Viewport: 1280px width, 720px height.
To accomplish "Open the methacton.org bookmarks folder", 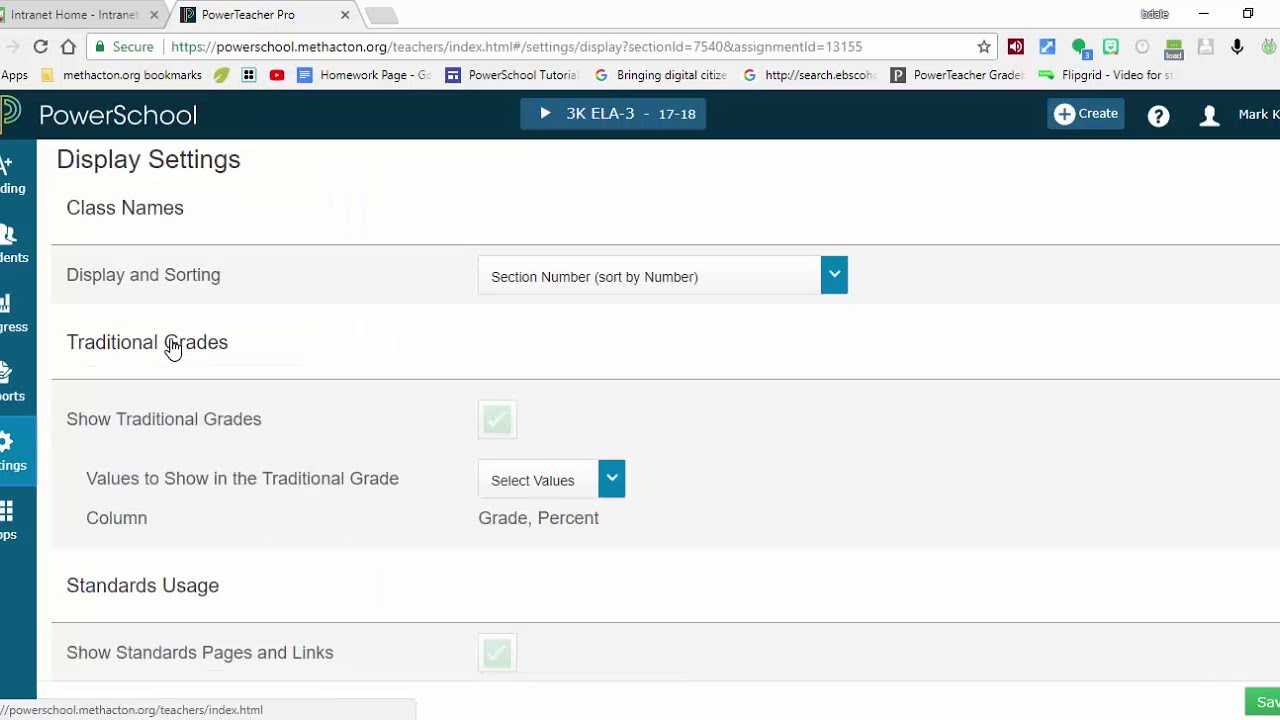I will coord(122,75).
